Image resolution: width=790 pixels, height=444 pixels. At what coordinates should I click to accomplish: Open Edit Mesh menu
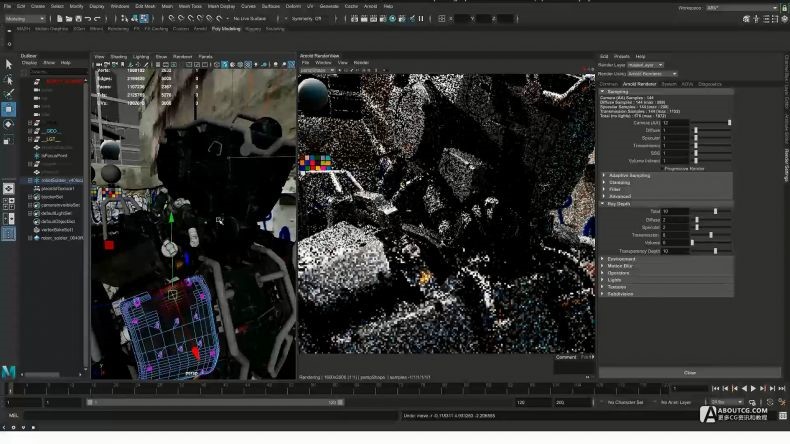[x=145, y=7]
